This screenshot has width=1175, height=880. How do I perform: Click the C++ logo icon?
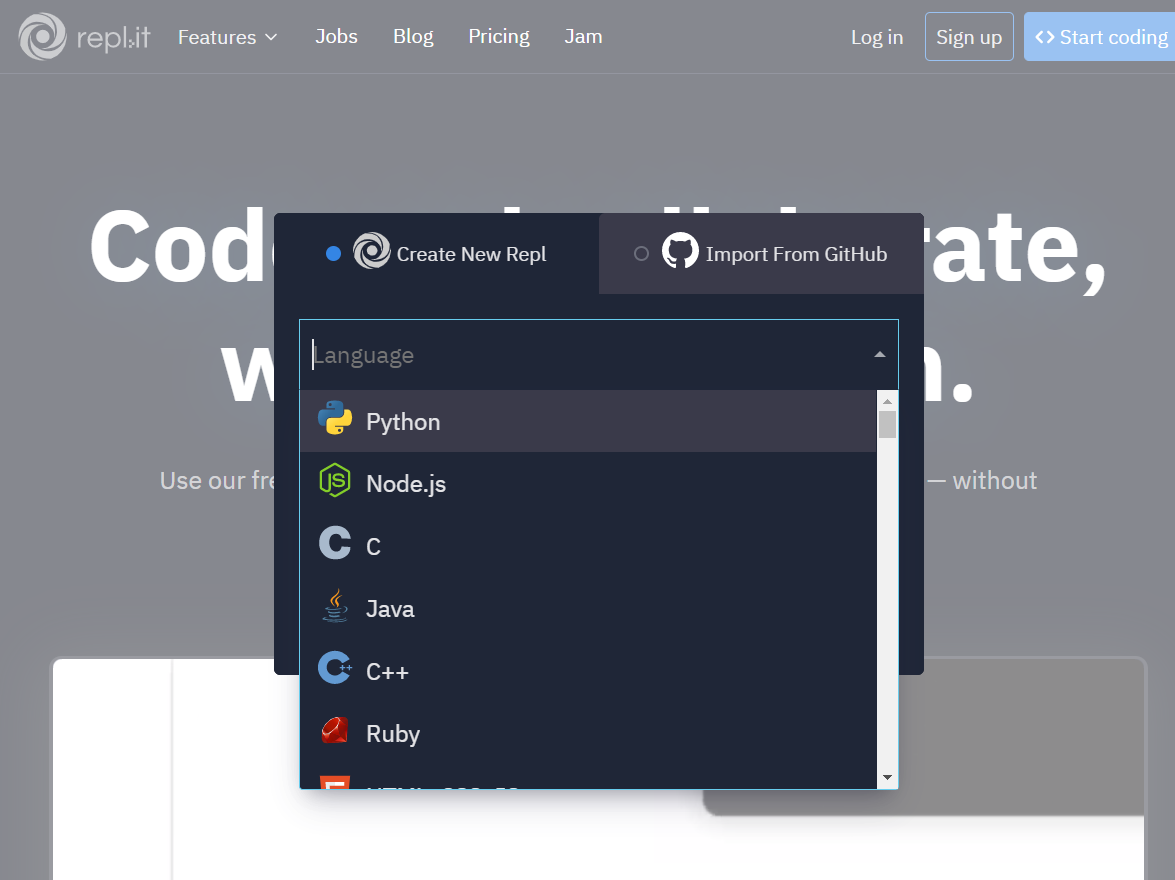[335, 668]
